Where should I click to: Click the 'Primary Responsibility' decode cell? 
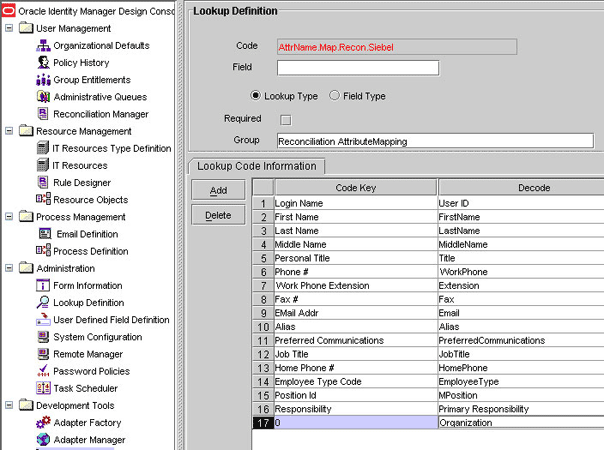[521, 409]
